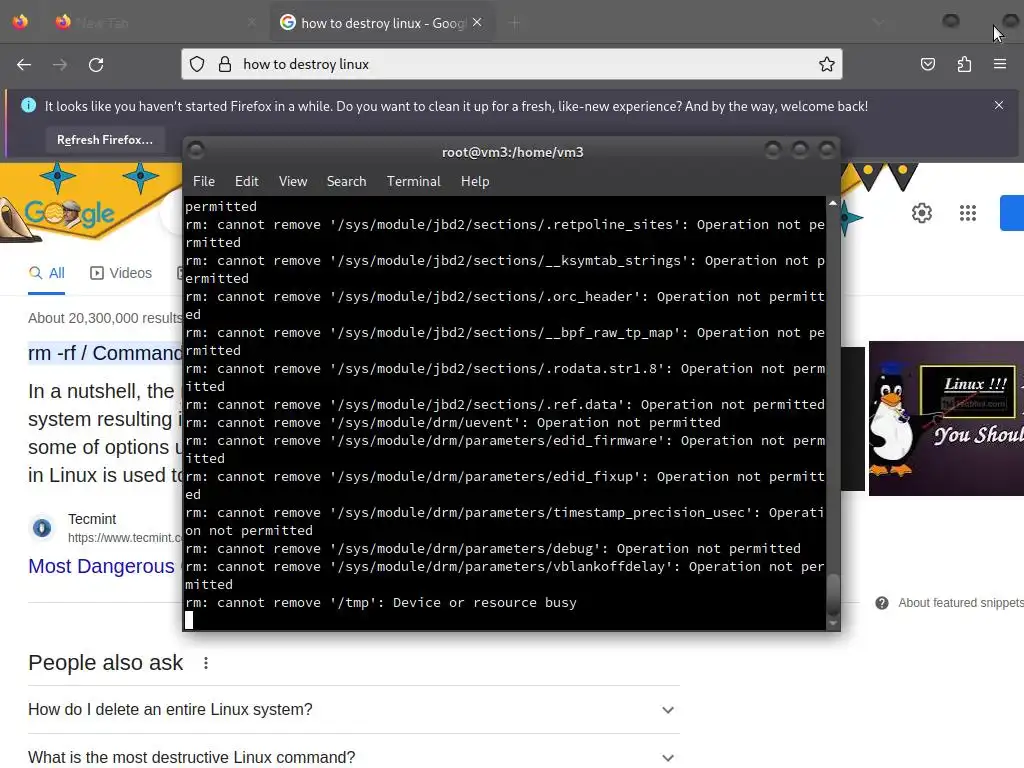Click terminal scrollbar up arrow
Screen dimensions: 1024x768
pos(833,204)
